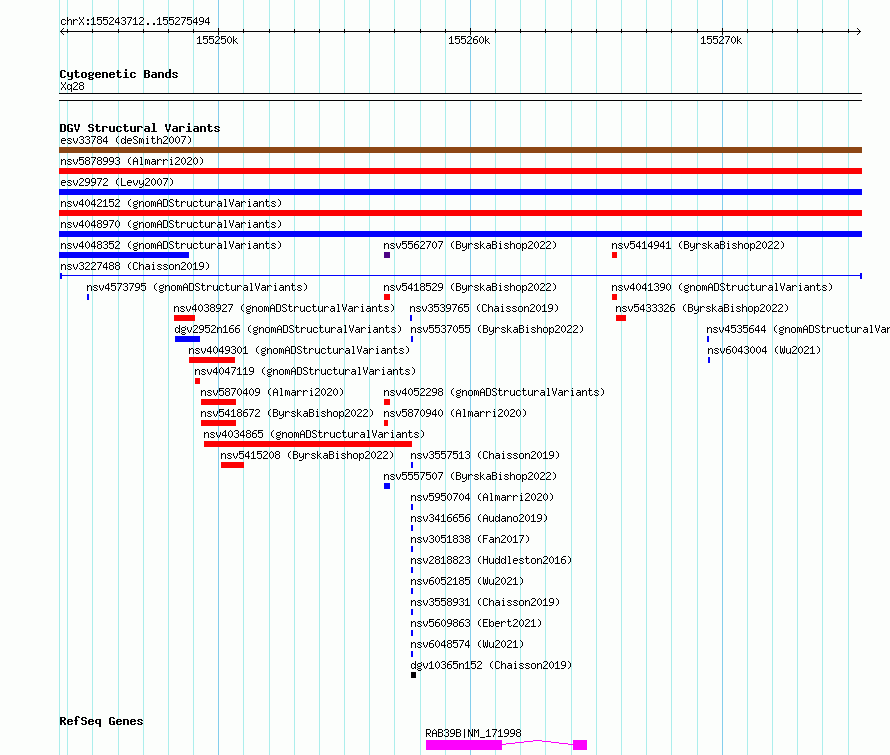The height and width of the screenshot is (755, 890).
Task: Click the blue esv29972 Levy2007 variant bar
Action: [460, 192]
